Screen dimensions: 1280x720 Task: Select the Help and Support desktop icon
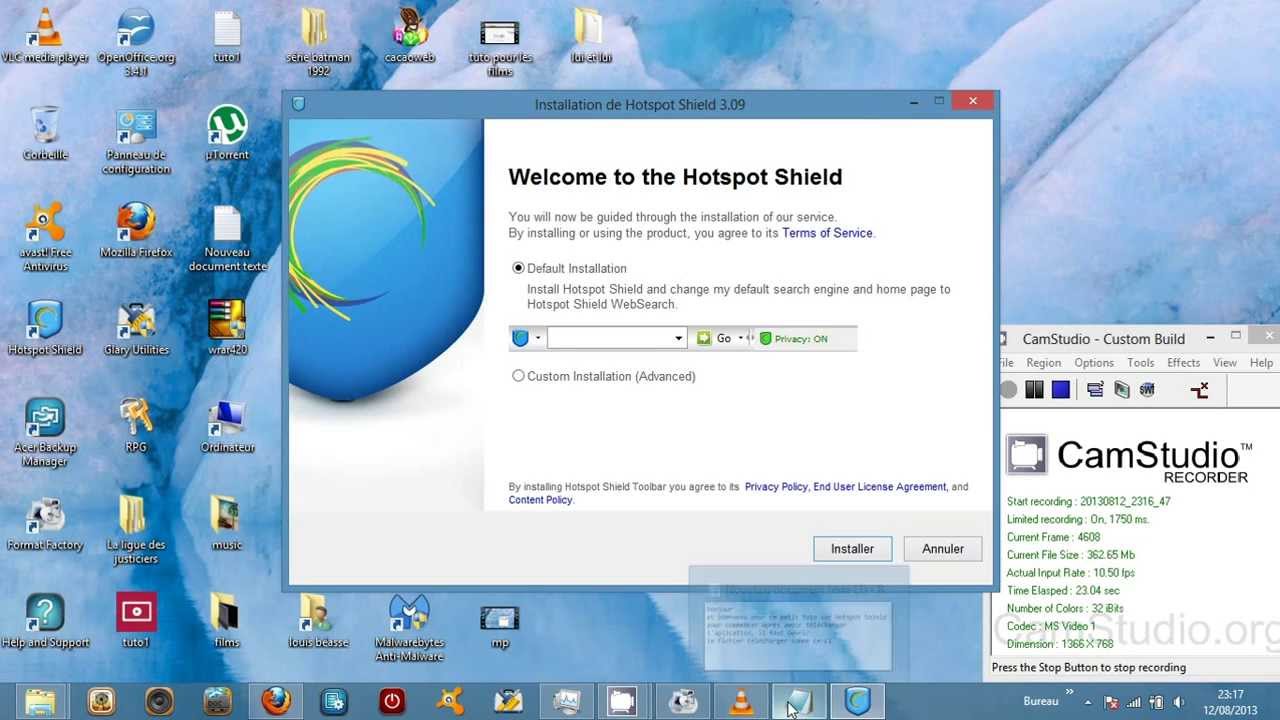click(x=45, y=621)
